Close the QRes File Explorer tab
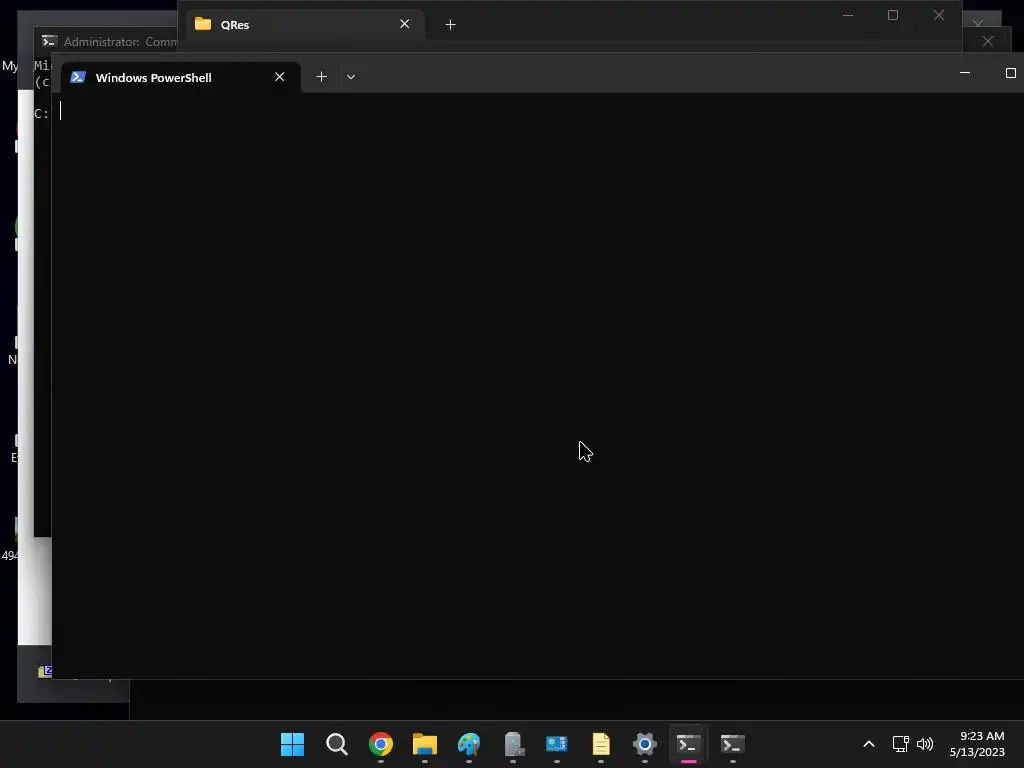The image size is (1024, 768). [x=404, y=24]
